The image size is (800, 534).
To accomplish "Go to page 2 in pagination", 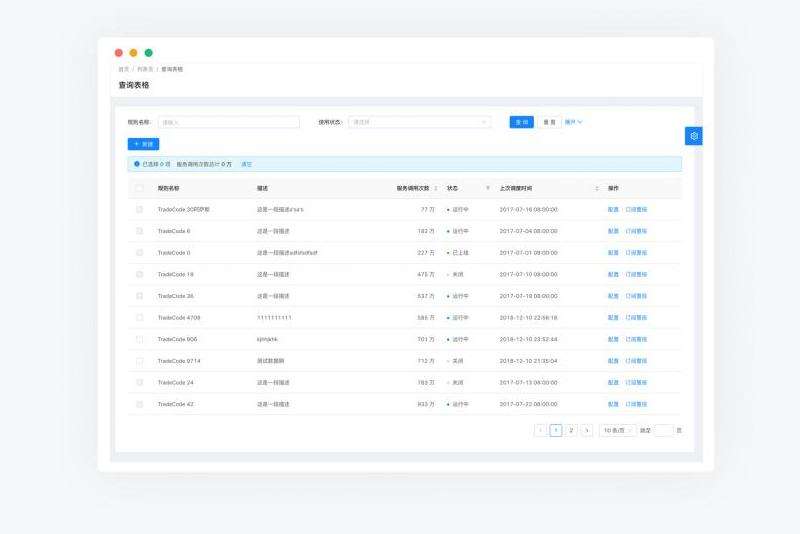I will point(571,430).
